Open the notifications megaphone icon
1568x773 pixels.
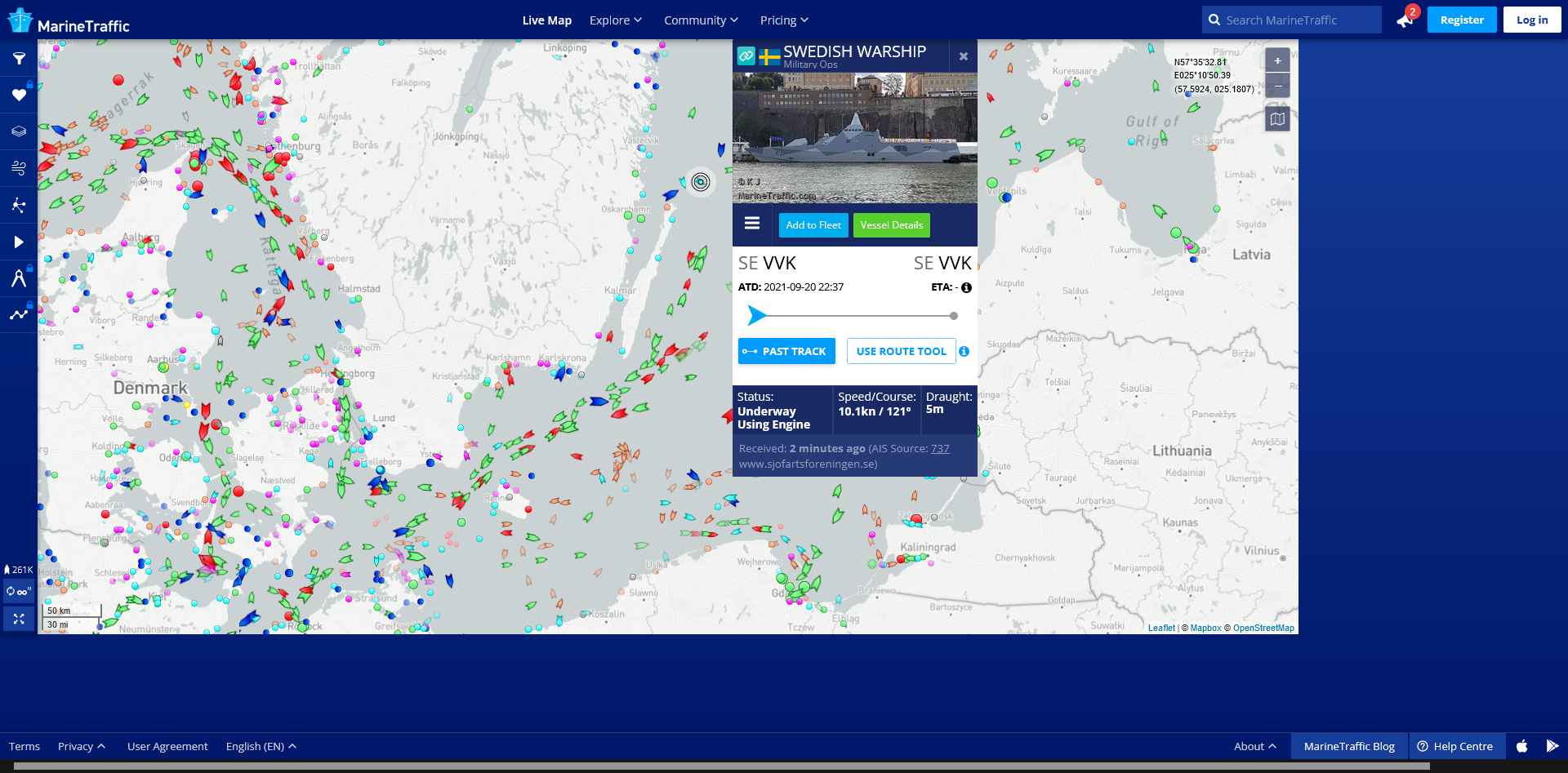pyautogui.click(x=1405, y=20)
